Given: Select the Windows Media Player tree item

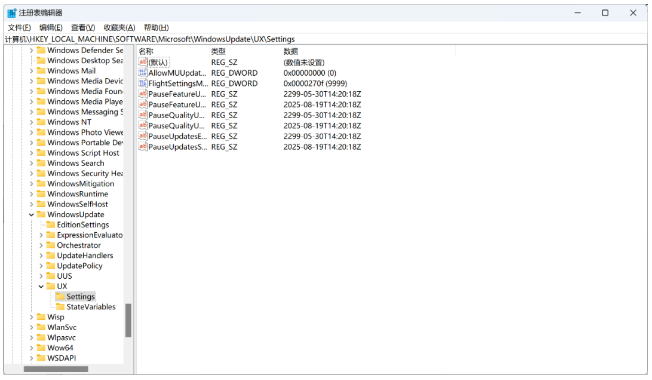Looking at the screenshot, I should coord(85,101).
